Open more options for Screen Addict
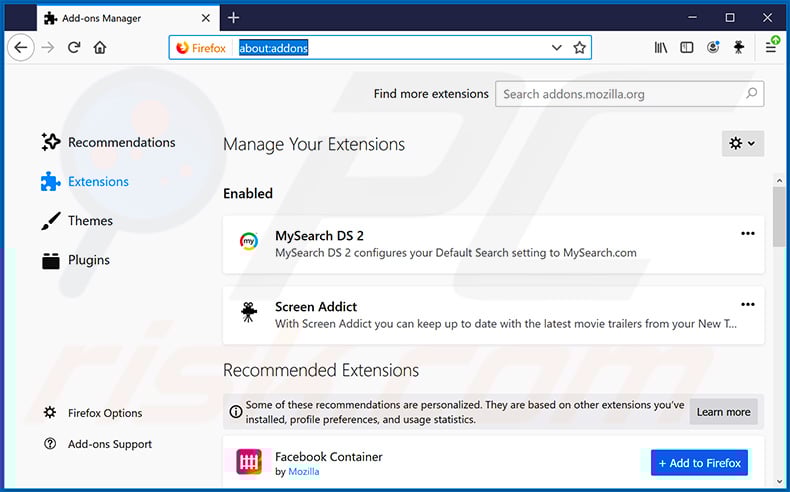This screenshot has width=790, height=492. (748, 305)
